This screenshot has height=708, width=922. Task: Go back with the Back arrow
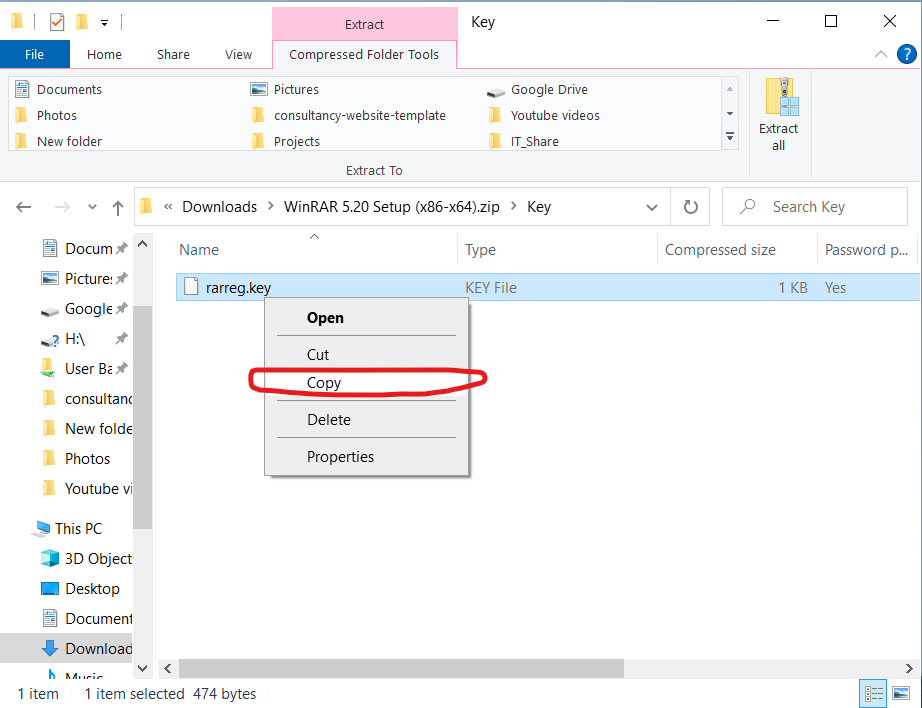(24, 207)
